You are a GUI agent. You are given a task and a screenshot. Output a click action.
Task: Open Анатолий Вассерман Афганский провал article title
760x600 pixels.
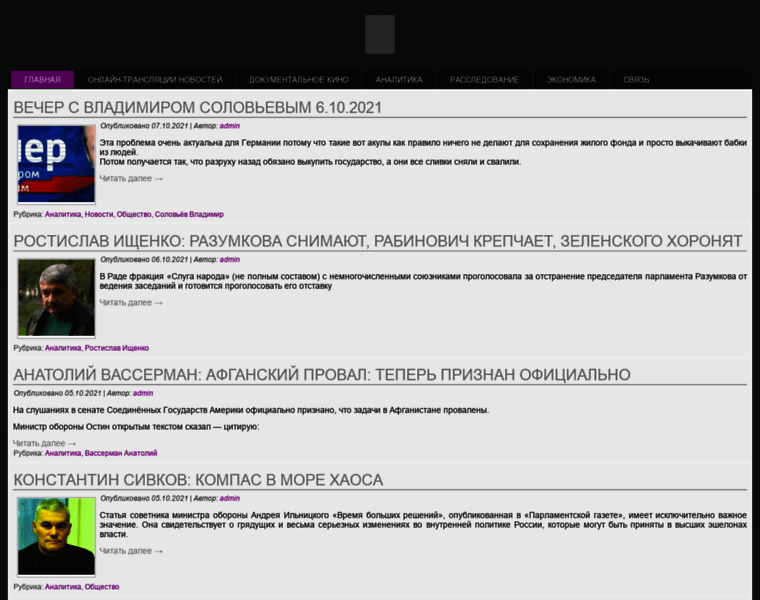coord(322,375)
